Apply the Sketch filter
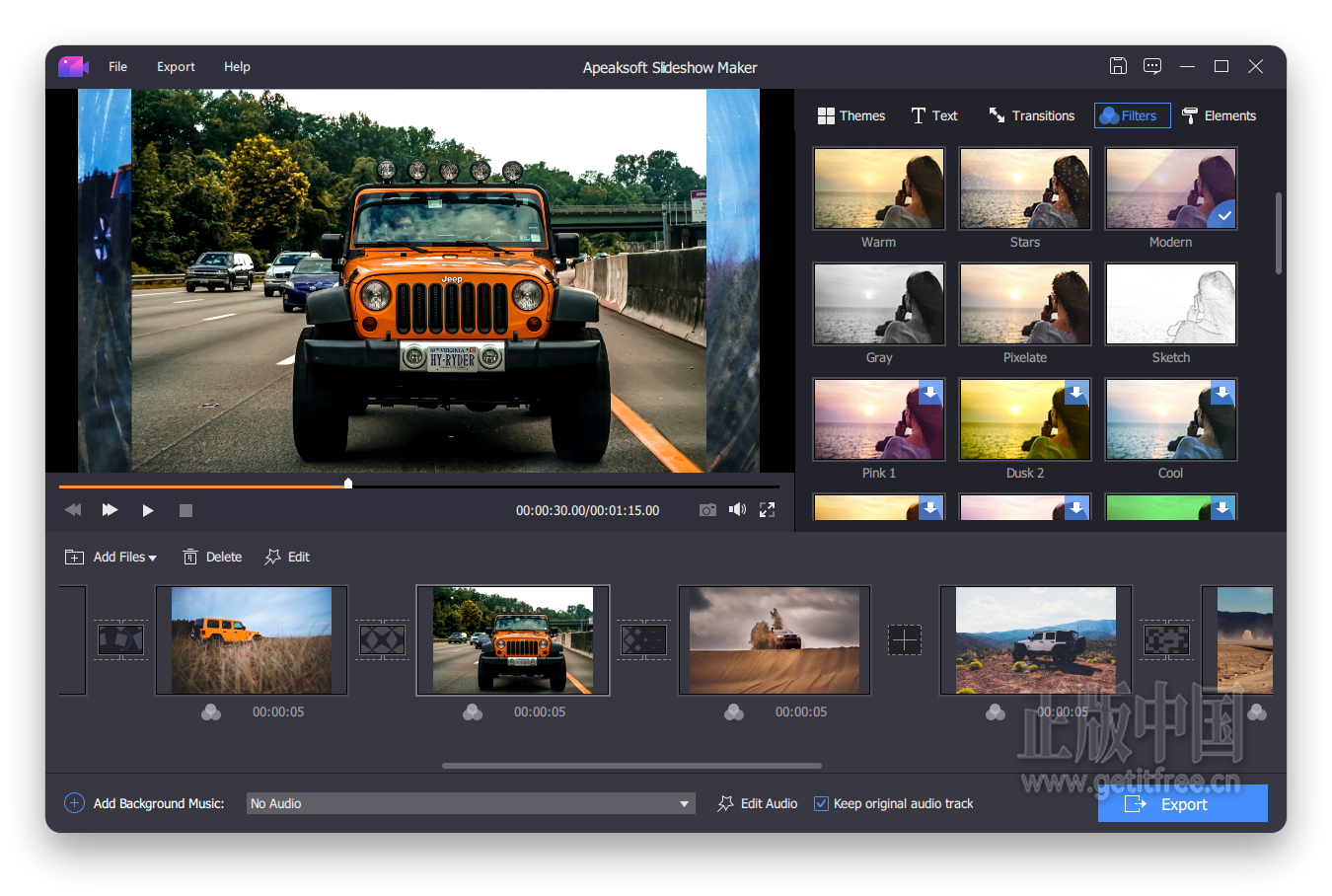The image size is (1332, 896). pyautogui.click(x=1170, y=304)
